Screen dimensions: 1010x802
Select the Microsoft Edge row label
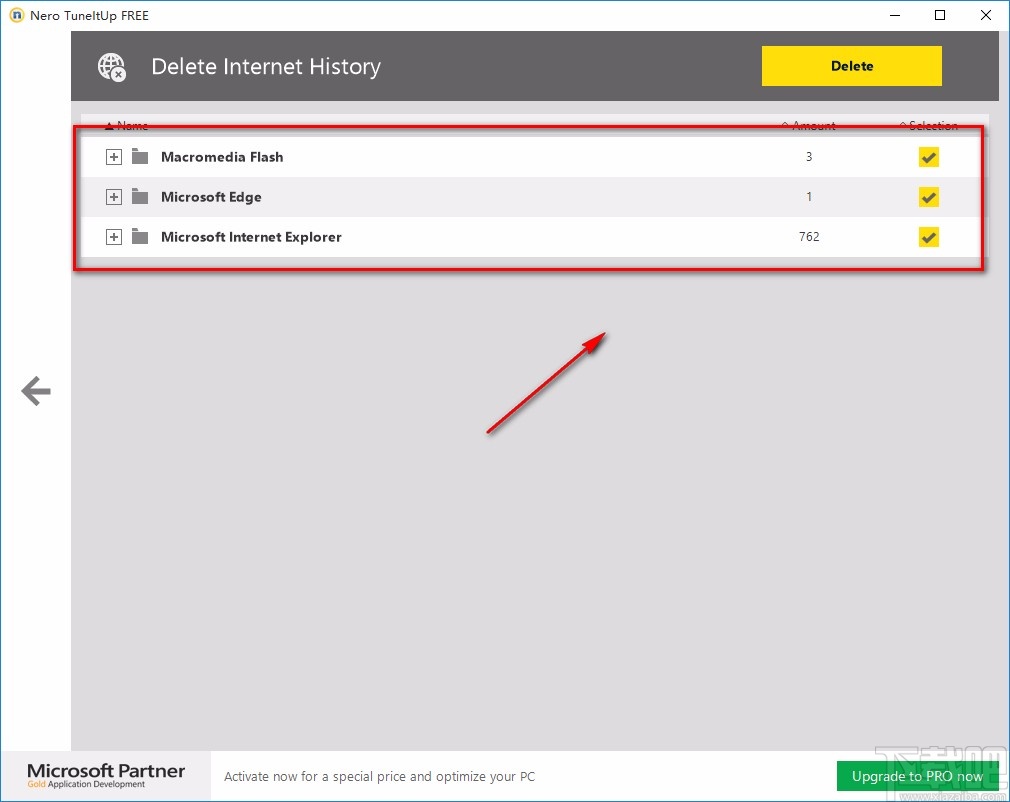(211, 197)
